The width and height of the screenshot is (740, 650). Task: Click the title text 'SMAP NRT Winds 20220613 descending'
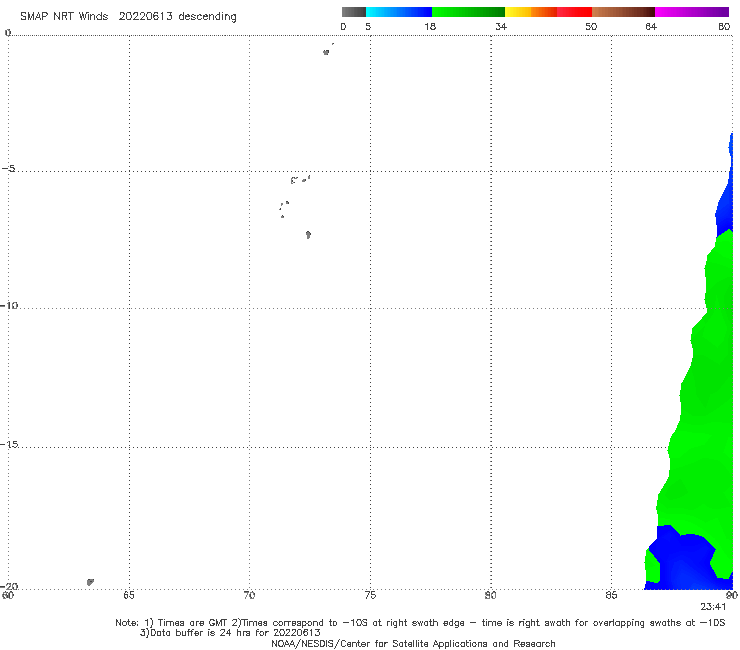(128, 17)
